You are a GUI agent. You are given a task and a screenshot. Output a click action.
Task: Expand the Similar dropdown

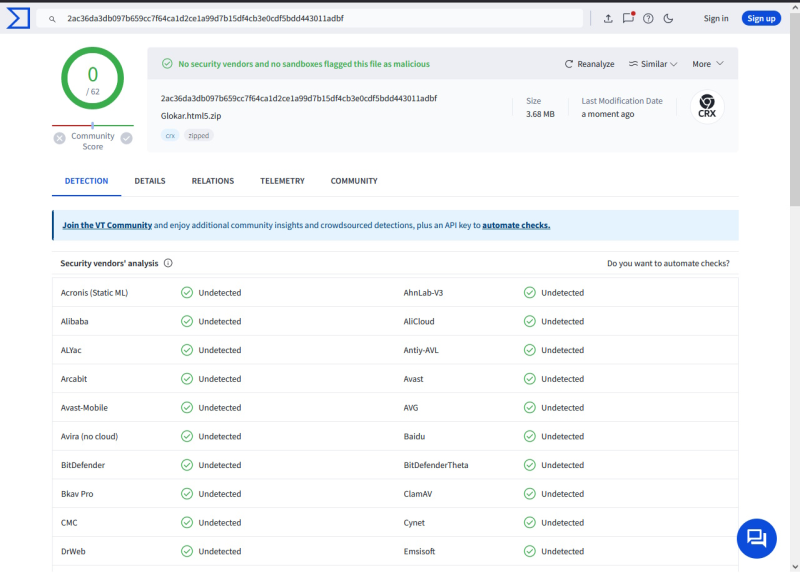point(653,64)
